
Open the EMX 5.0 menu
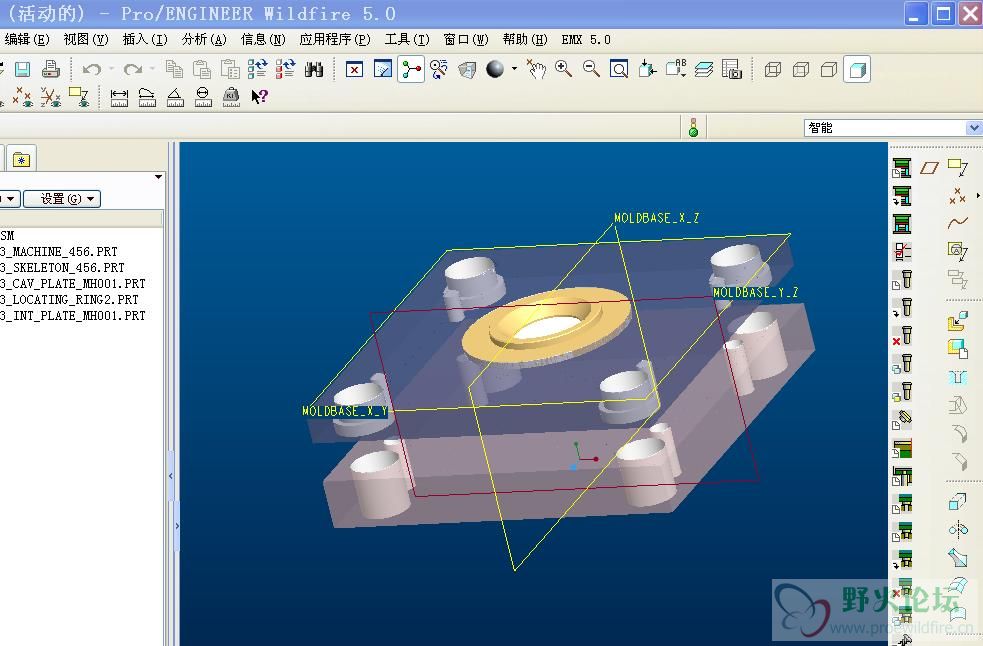[x=586, y=40]
